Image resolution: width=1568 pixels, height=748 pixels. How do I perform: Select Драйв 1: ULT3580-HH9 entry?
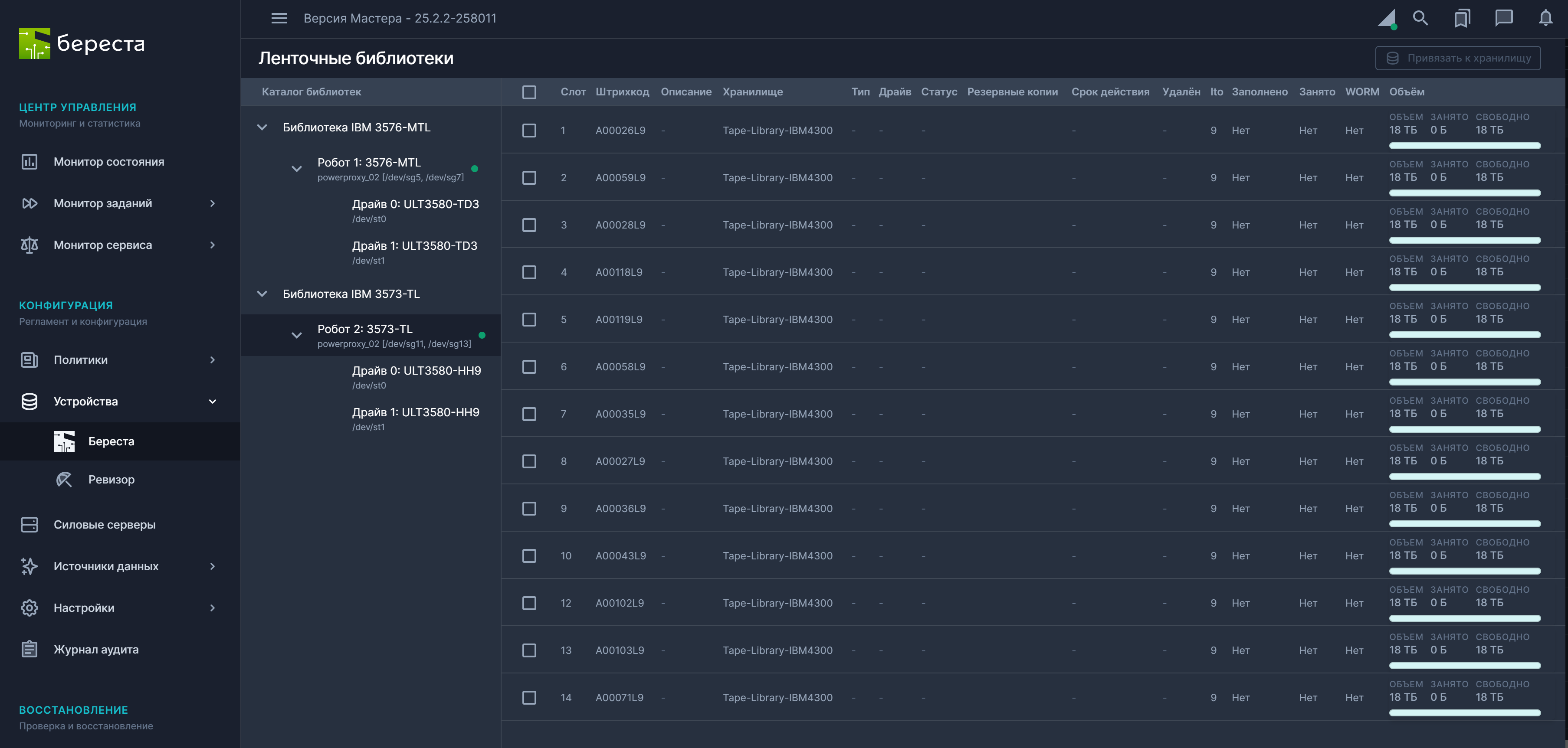pyautogui.click(x=415, y=412)
